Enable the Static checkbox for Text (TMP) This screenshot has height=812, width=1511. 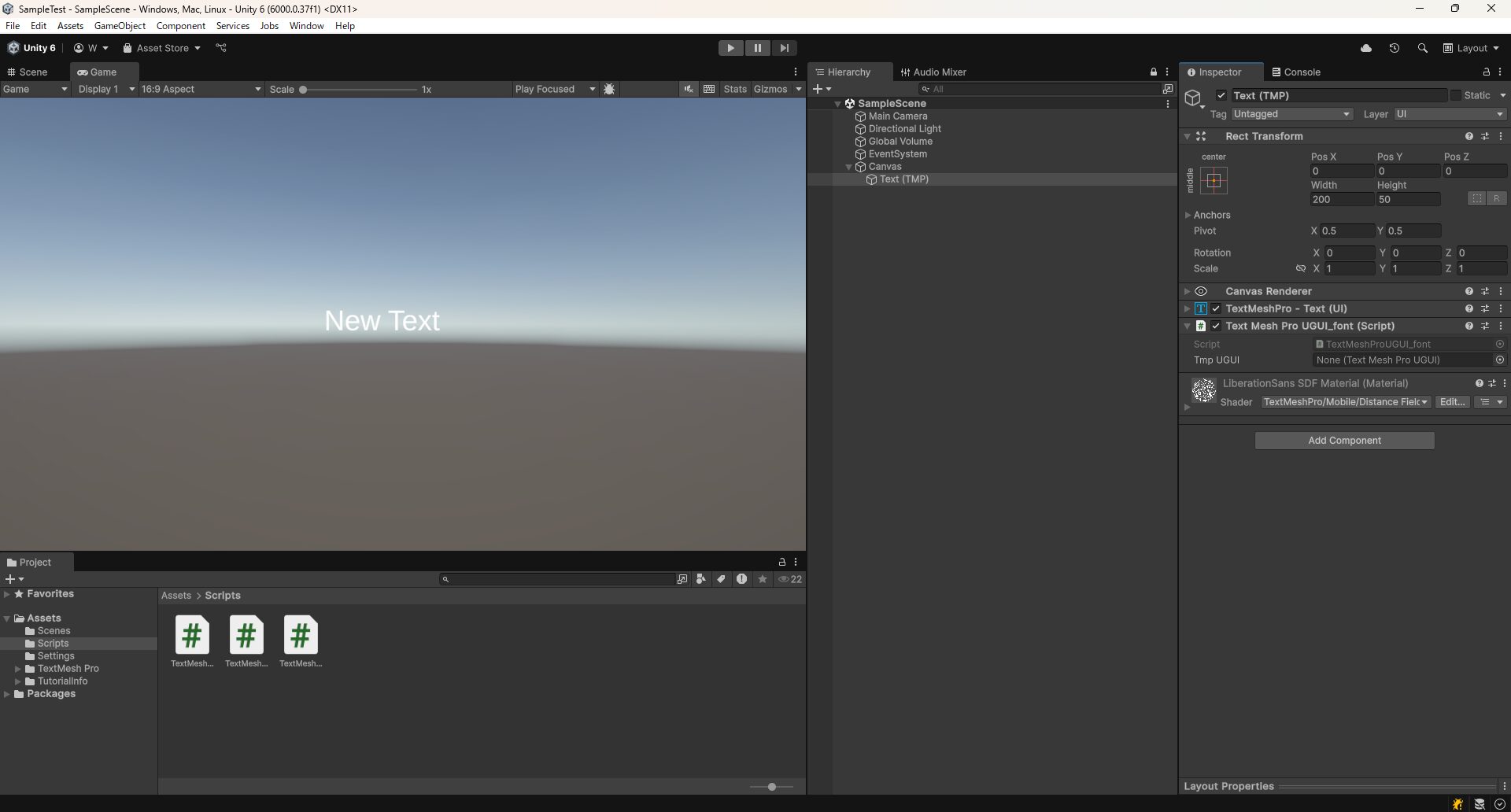[1457, 95]
